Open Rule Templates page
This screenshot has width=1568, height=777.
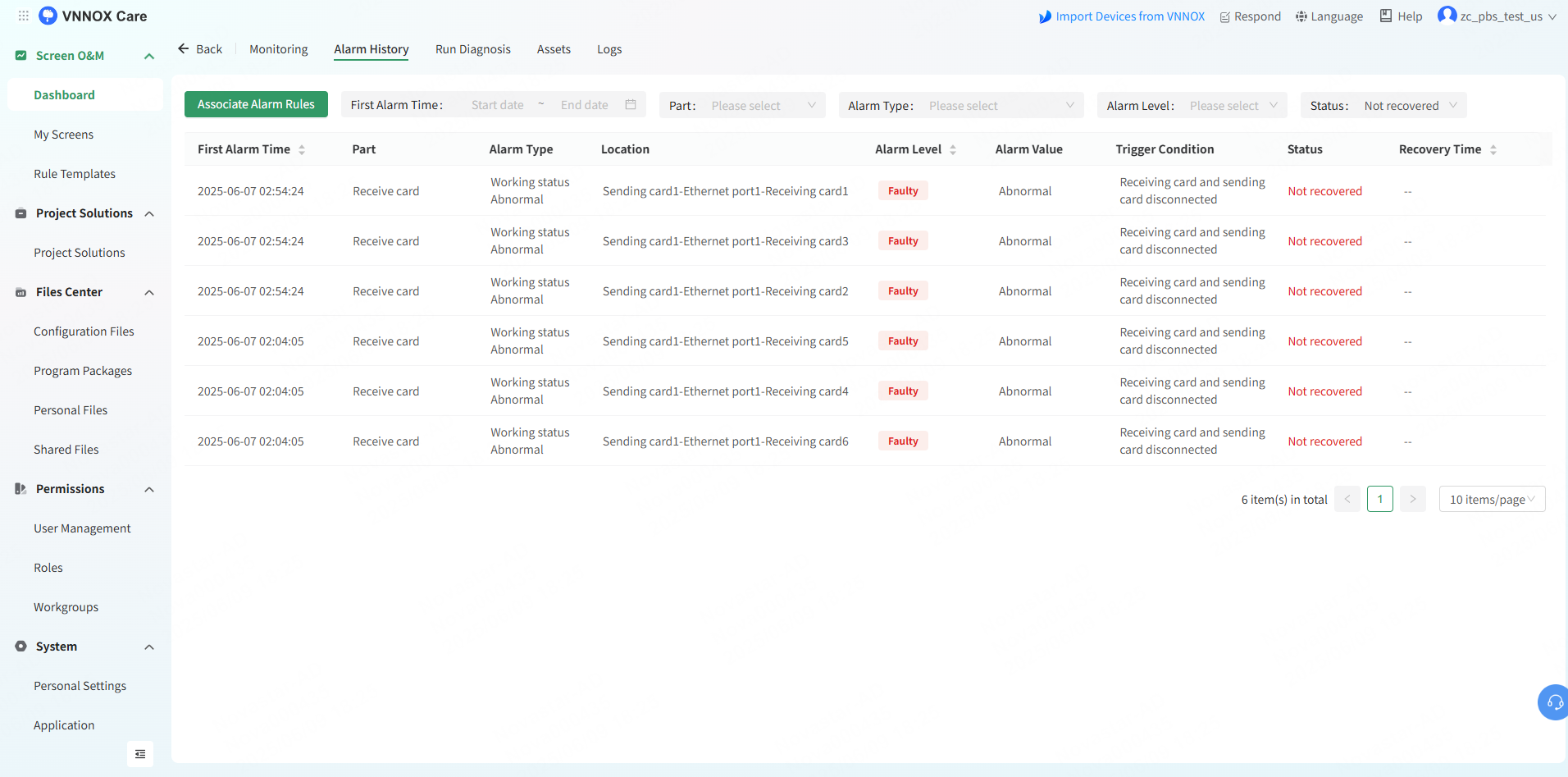pos(75,174)
